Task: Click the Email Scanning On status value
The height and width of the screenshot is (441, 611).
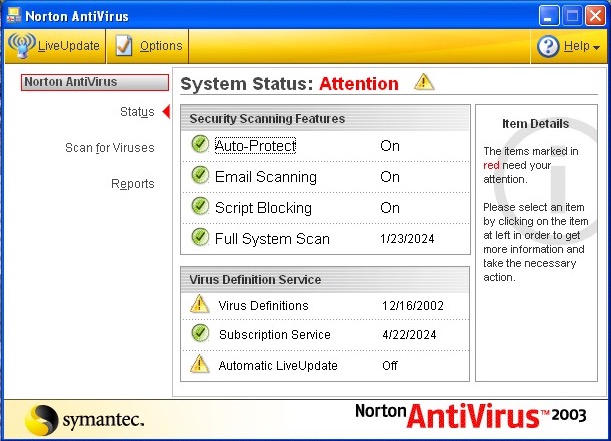Action: [x=390, y=177]
